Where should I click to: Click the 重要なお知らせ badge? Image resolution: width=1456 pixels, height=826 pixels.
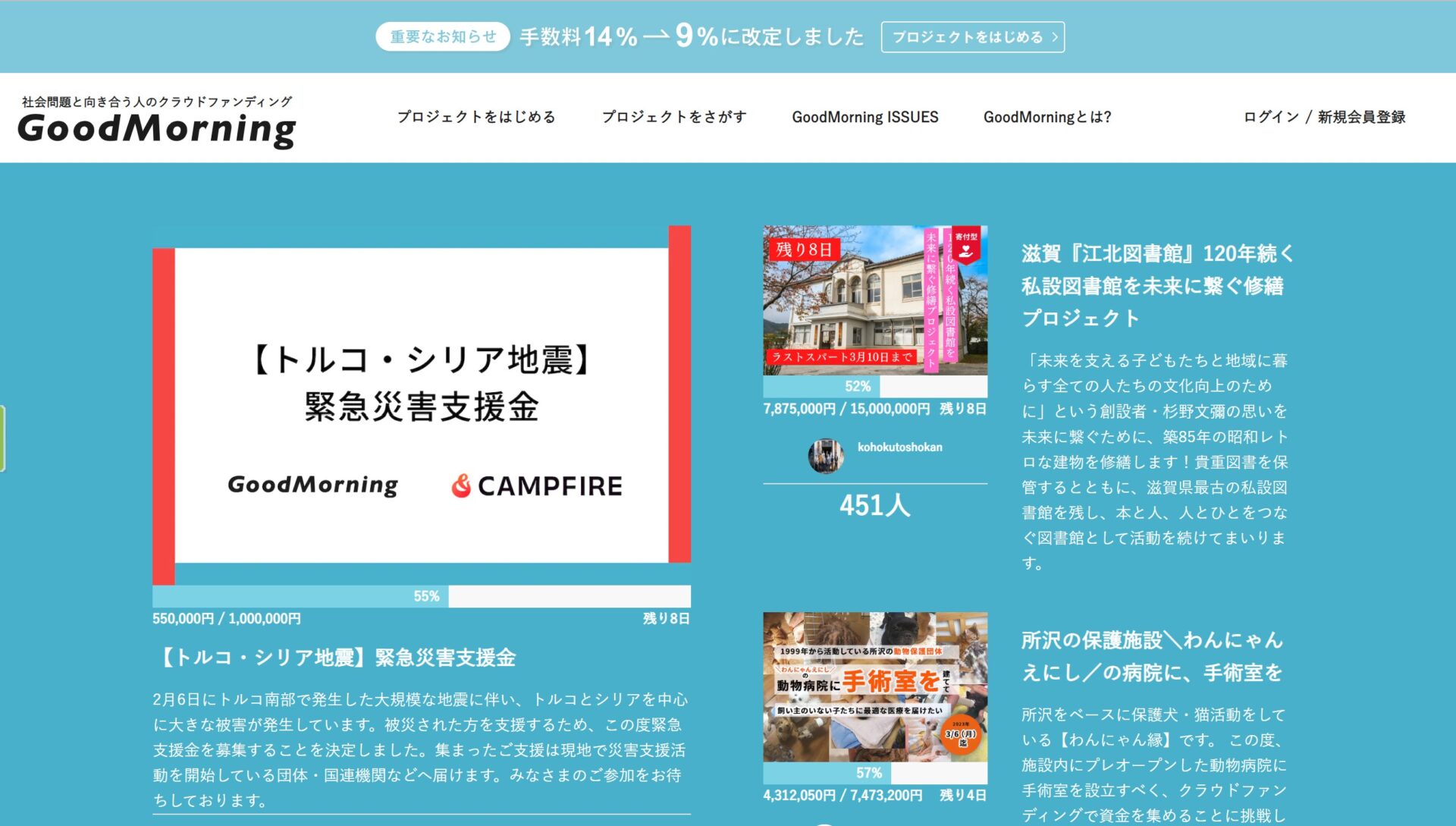tap(443, 36)
